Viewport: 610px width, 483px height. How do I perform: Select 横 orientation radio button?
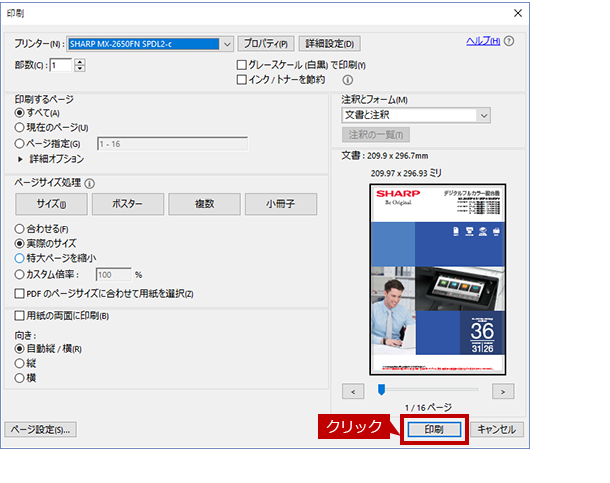coord(19,378)
